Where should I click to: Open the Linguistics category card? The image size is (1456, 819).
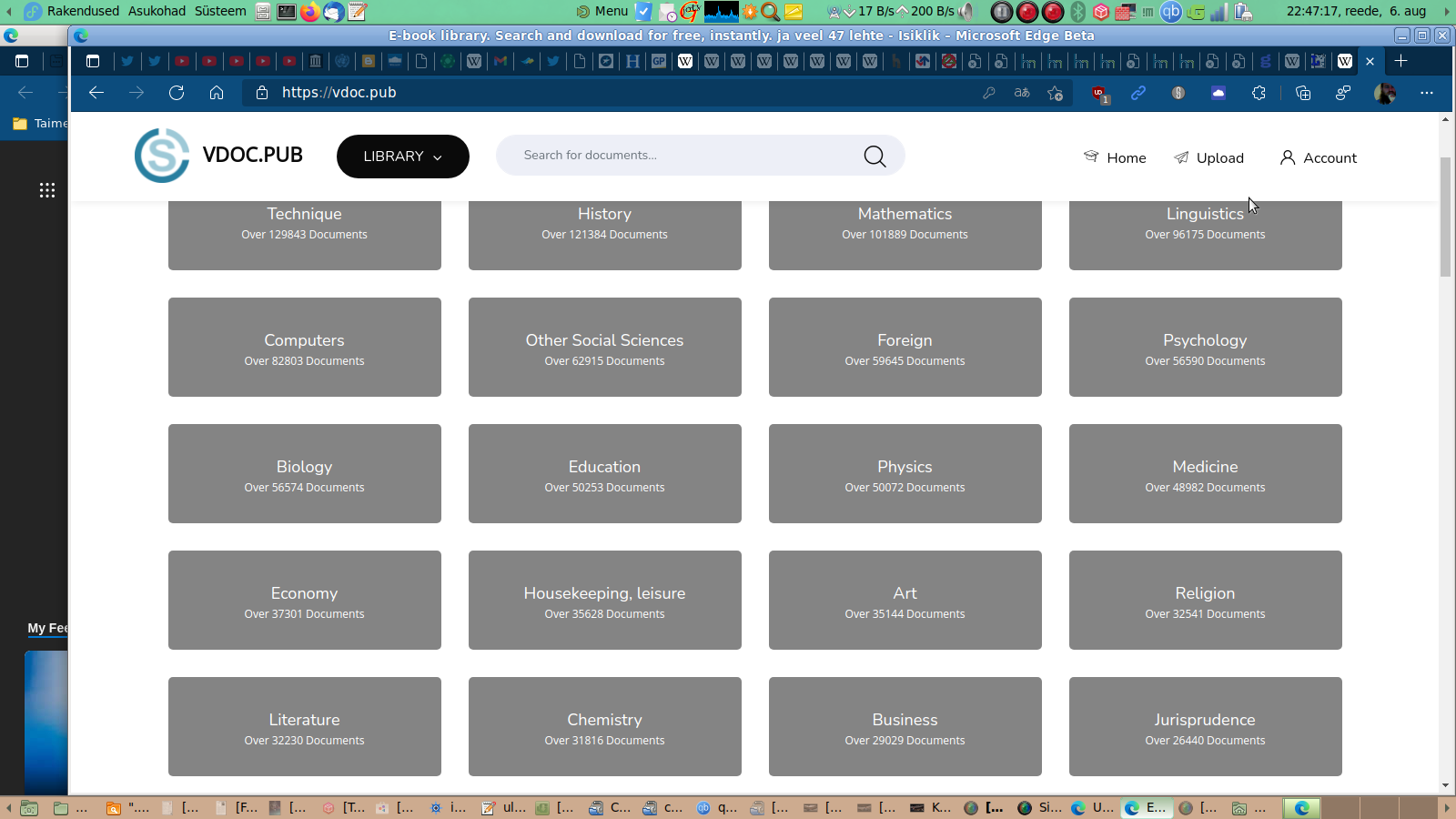tap(1206, 235)
